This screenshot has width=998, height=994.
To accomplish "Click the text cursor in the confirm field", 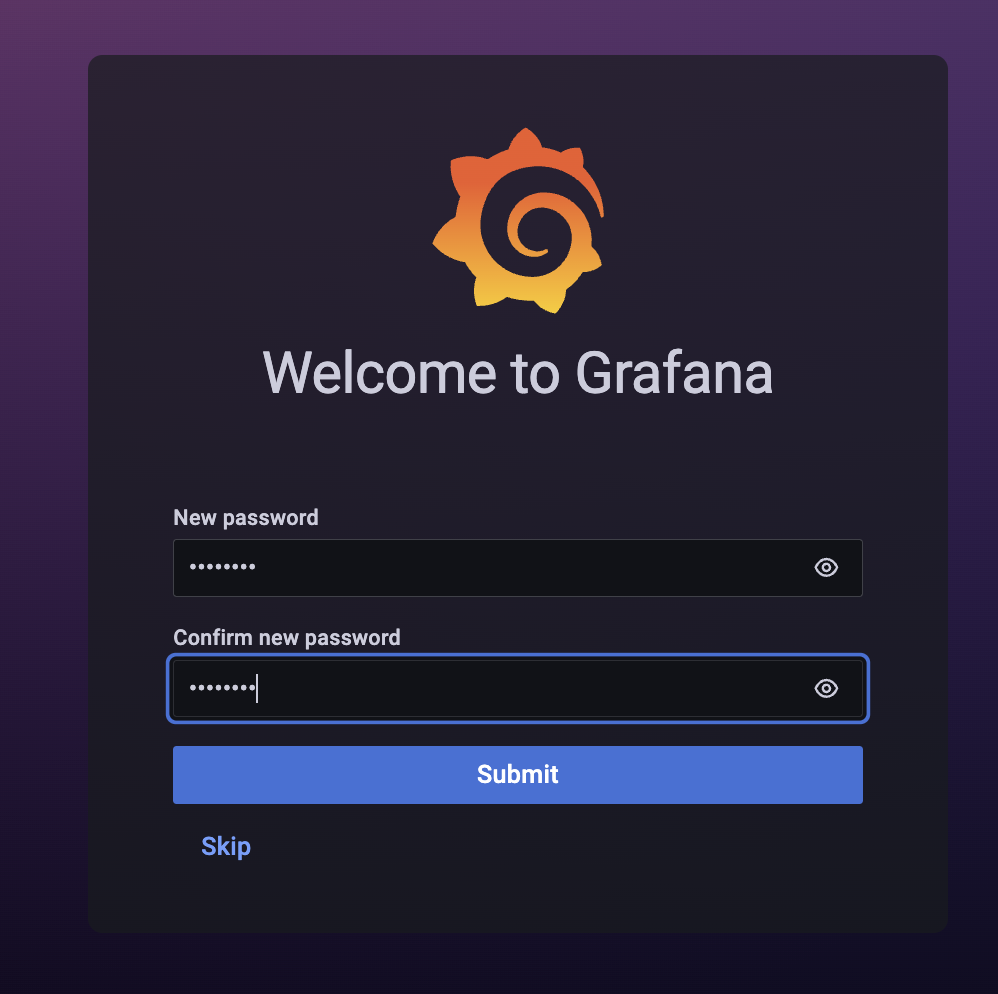I will tap(257, 688).
